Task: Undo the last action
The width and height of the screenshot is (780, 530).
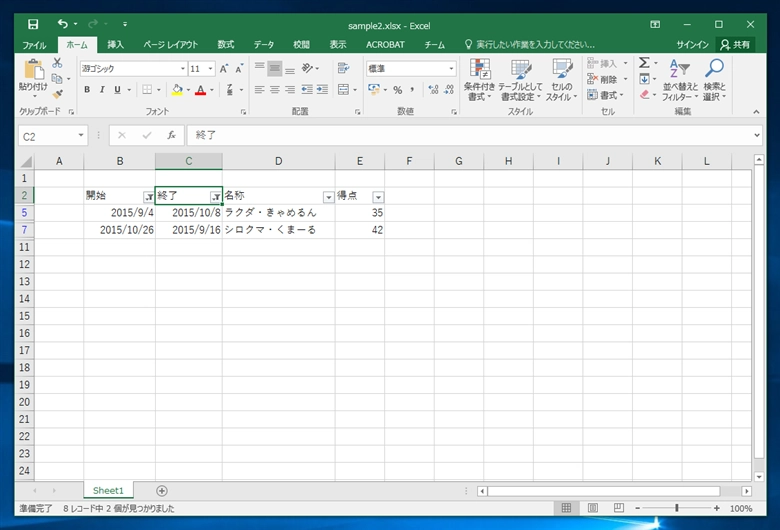Action: pos(62,24)
